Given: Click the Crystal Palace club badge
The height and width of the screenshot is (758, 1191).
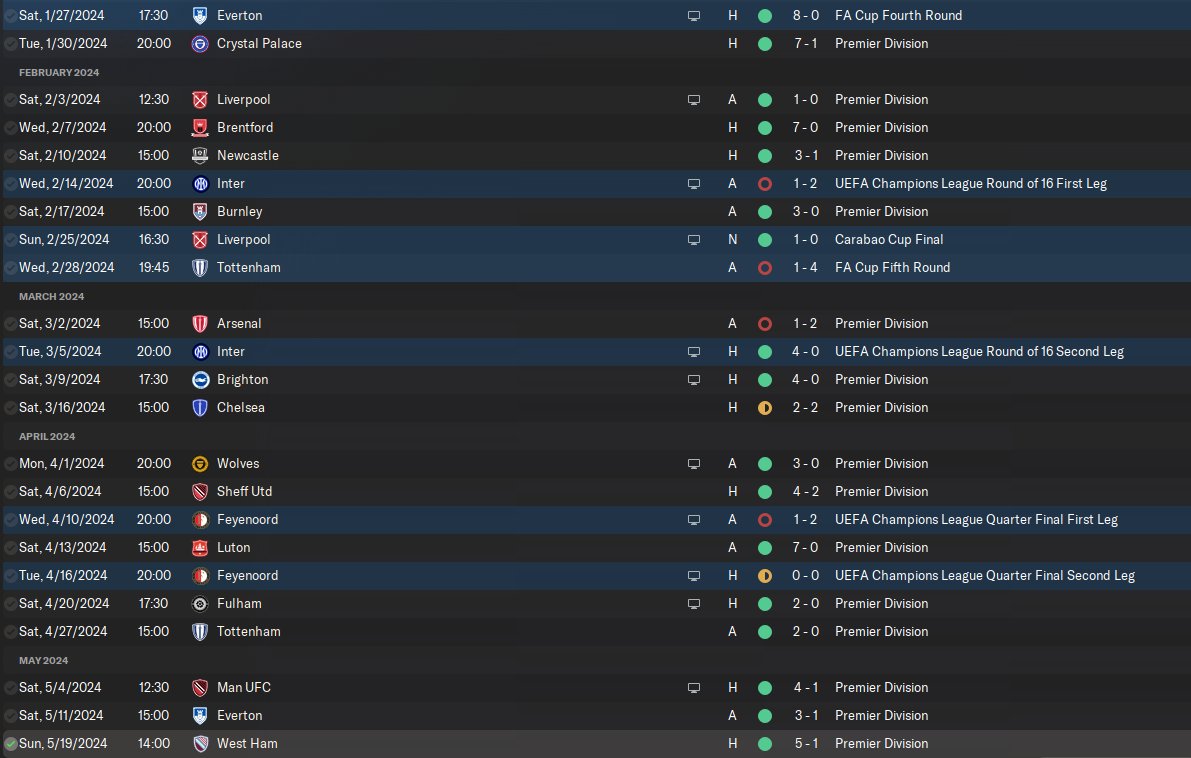Looking at the screenshot, I should pos(200,44).
